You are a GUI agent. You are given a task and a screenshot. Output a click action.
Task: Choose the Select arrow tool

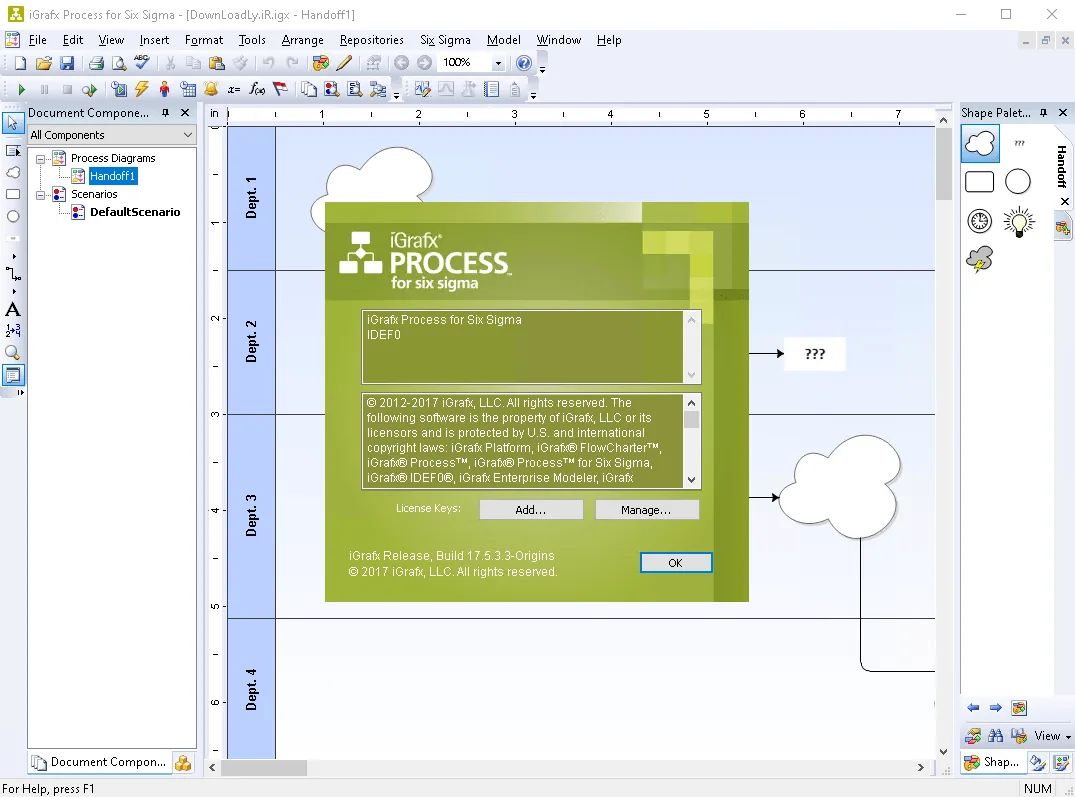(12, 123)
